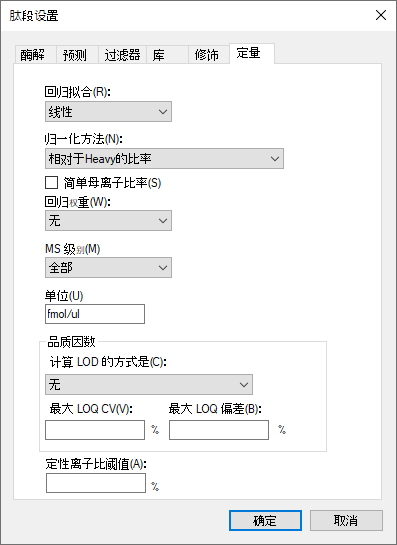397x545 pixels.
Task: Open the 归一化方法 dropdown
Action: (x=164, y=158)
